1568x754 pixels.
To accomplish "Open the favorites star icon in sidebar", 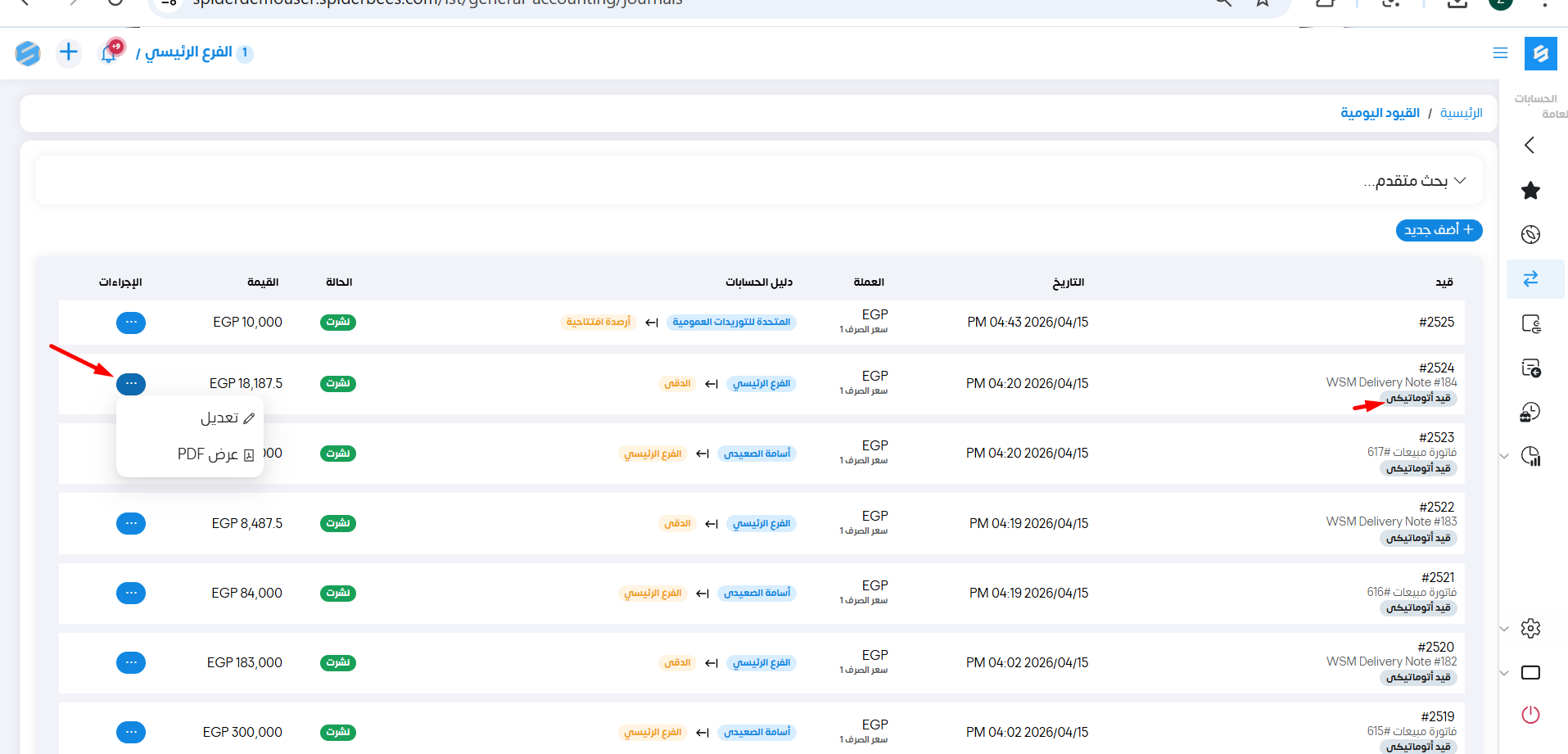I will tap(1530, 191).
